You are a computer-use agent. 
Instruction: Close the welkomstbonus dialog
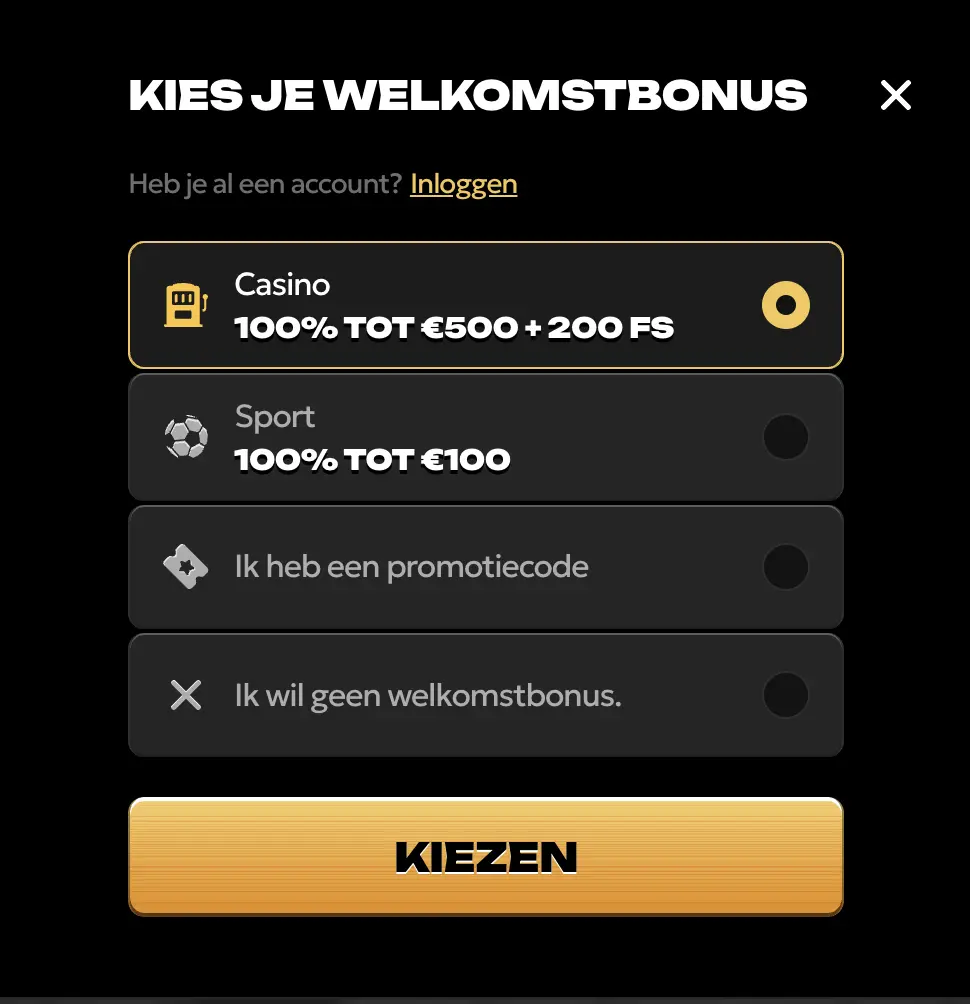point(895,95)
